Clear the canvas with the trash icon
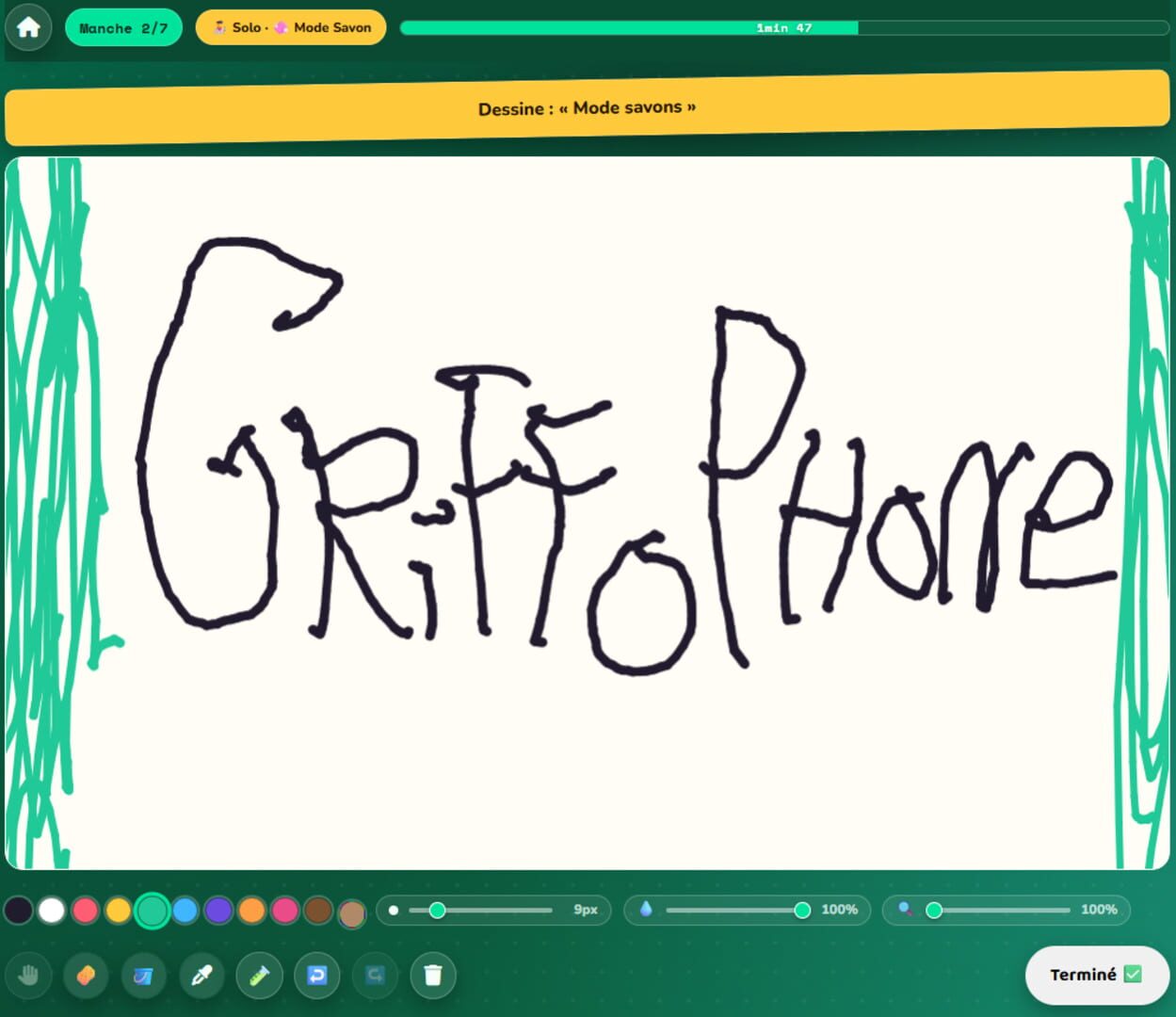The image size is (1176, 1017). (x=433, y=976)
